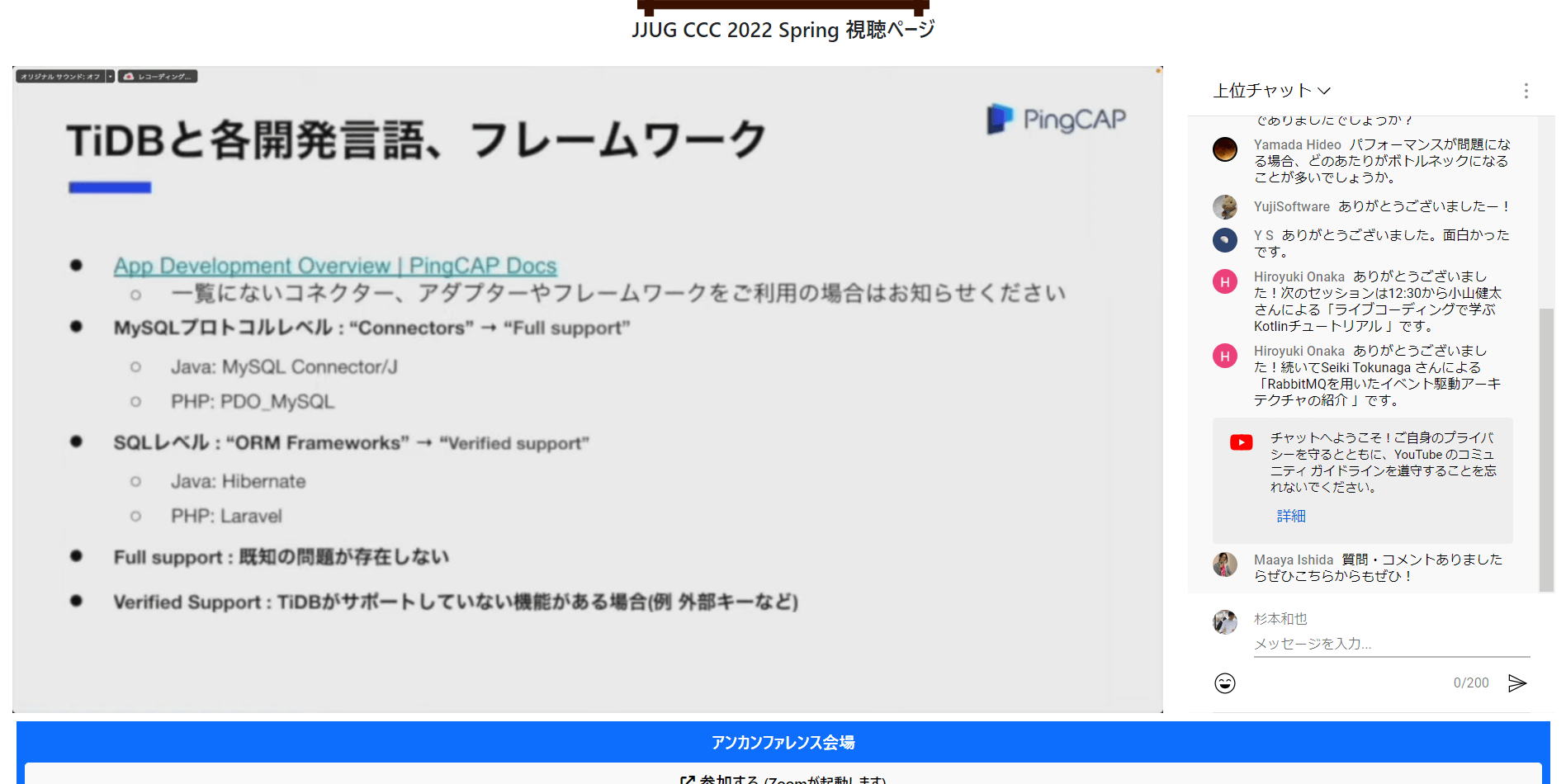
Task: Click Y S's 面白かったです message
Action: 1382,243
